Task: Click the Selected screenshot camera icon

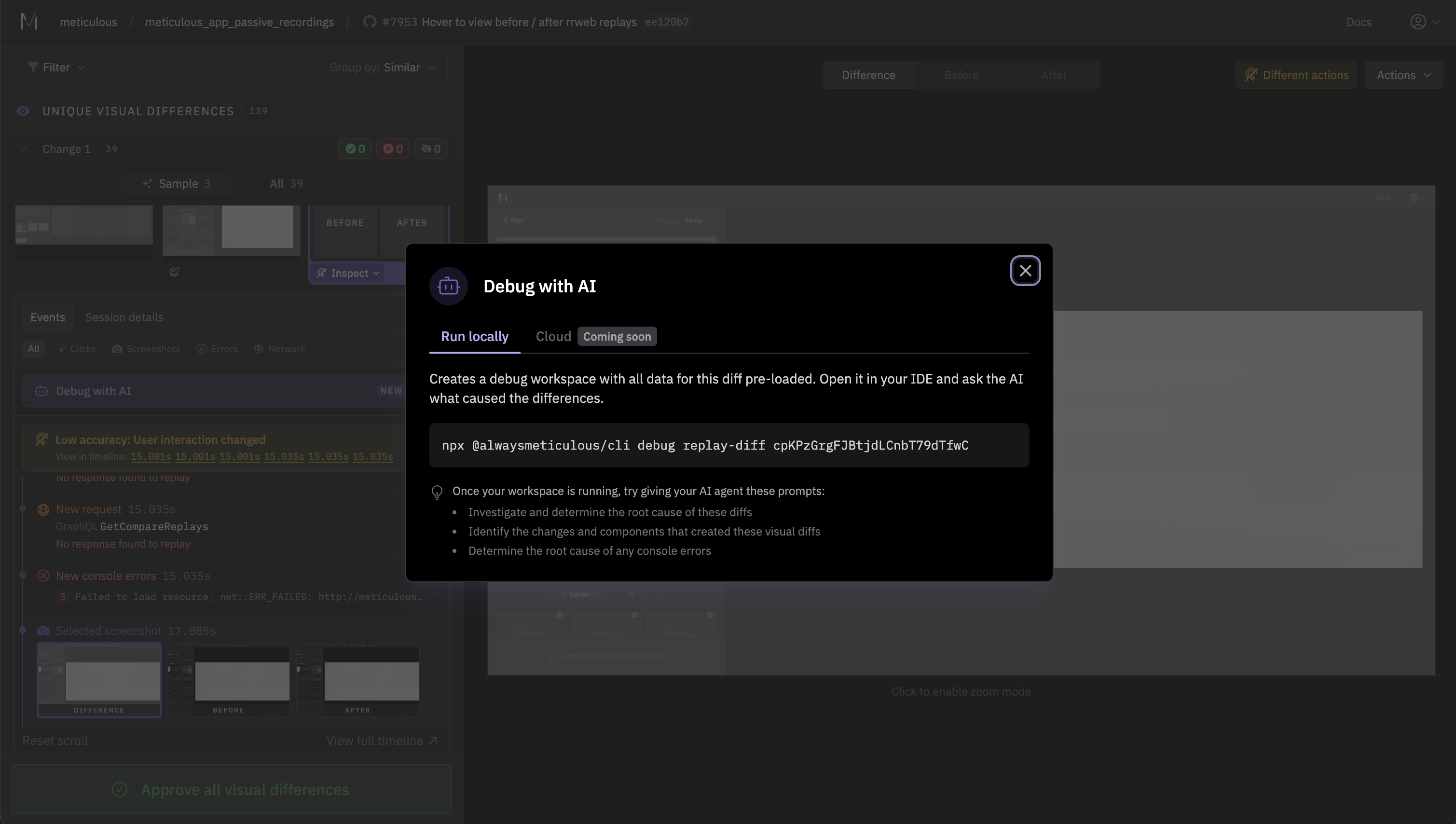Action: (x=43, y=631)
